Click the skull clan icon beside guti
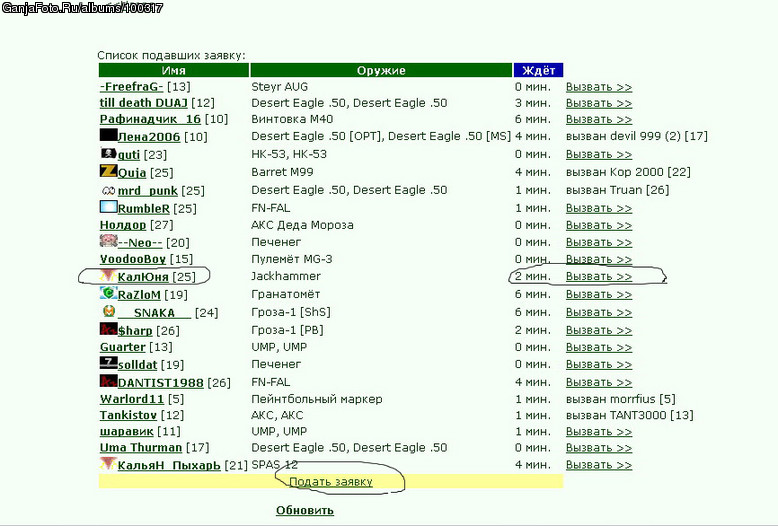This screenshot has height=526, width=778. point(108,153)
